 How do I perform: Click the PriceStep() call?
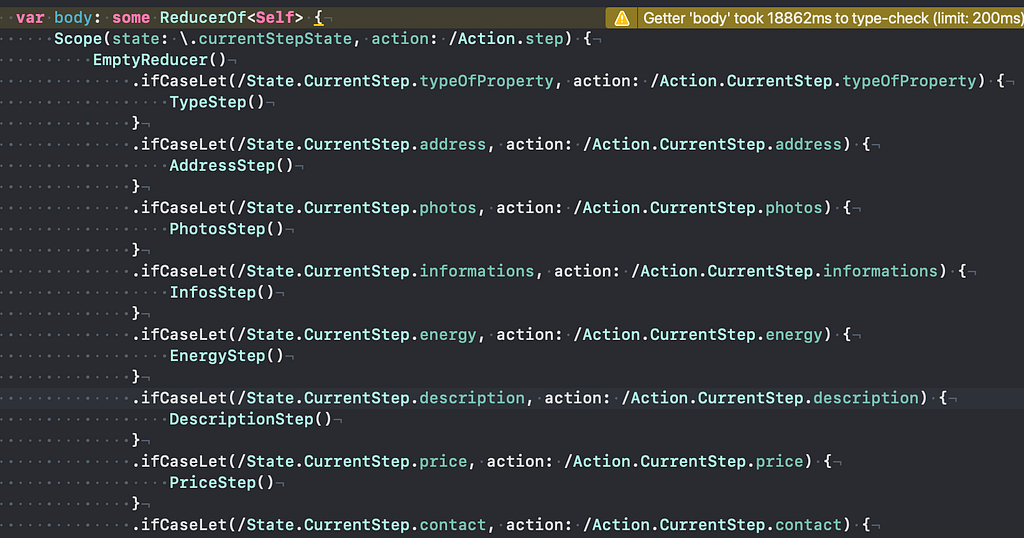click(222, 483)
